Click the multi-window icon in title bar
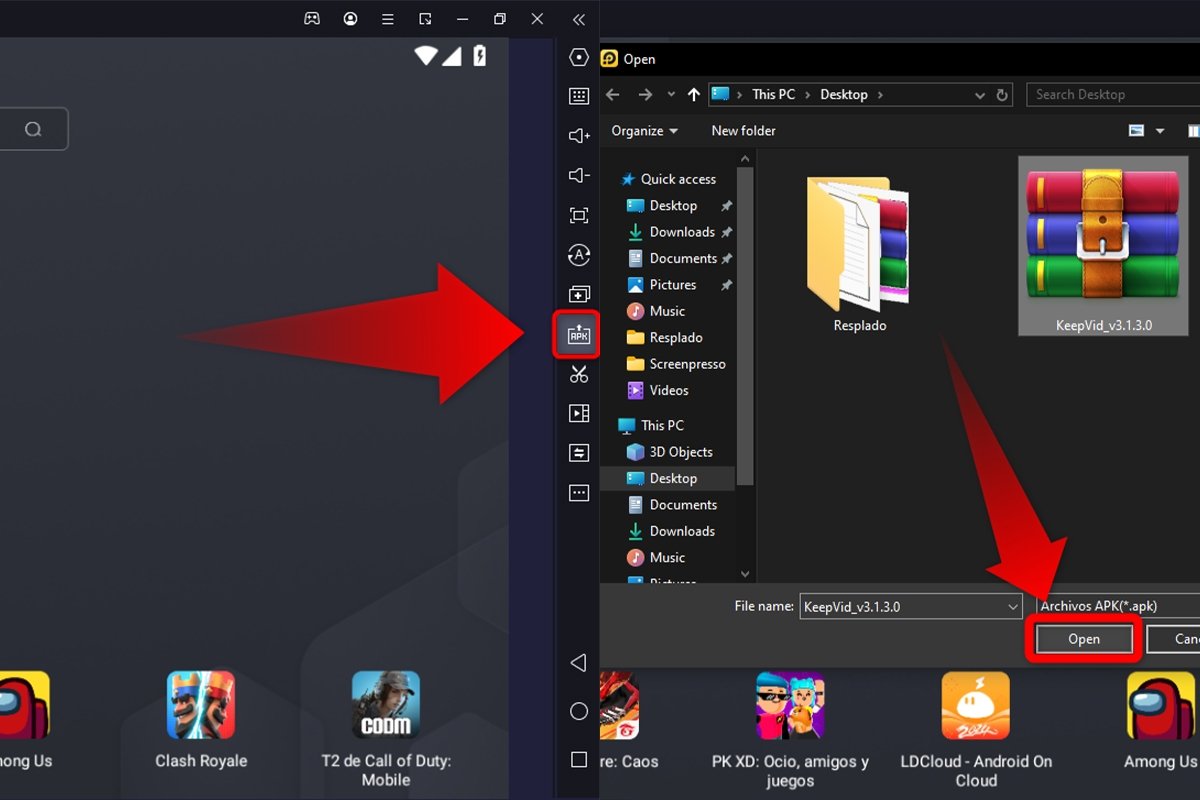The height and width of the screenshot is (800, 1200). click(425, 19)
